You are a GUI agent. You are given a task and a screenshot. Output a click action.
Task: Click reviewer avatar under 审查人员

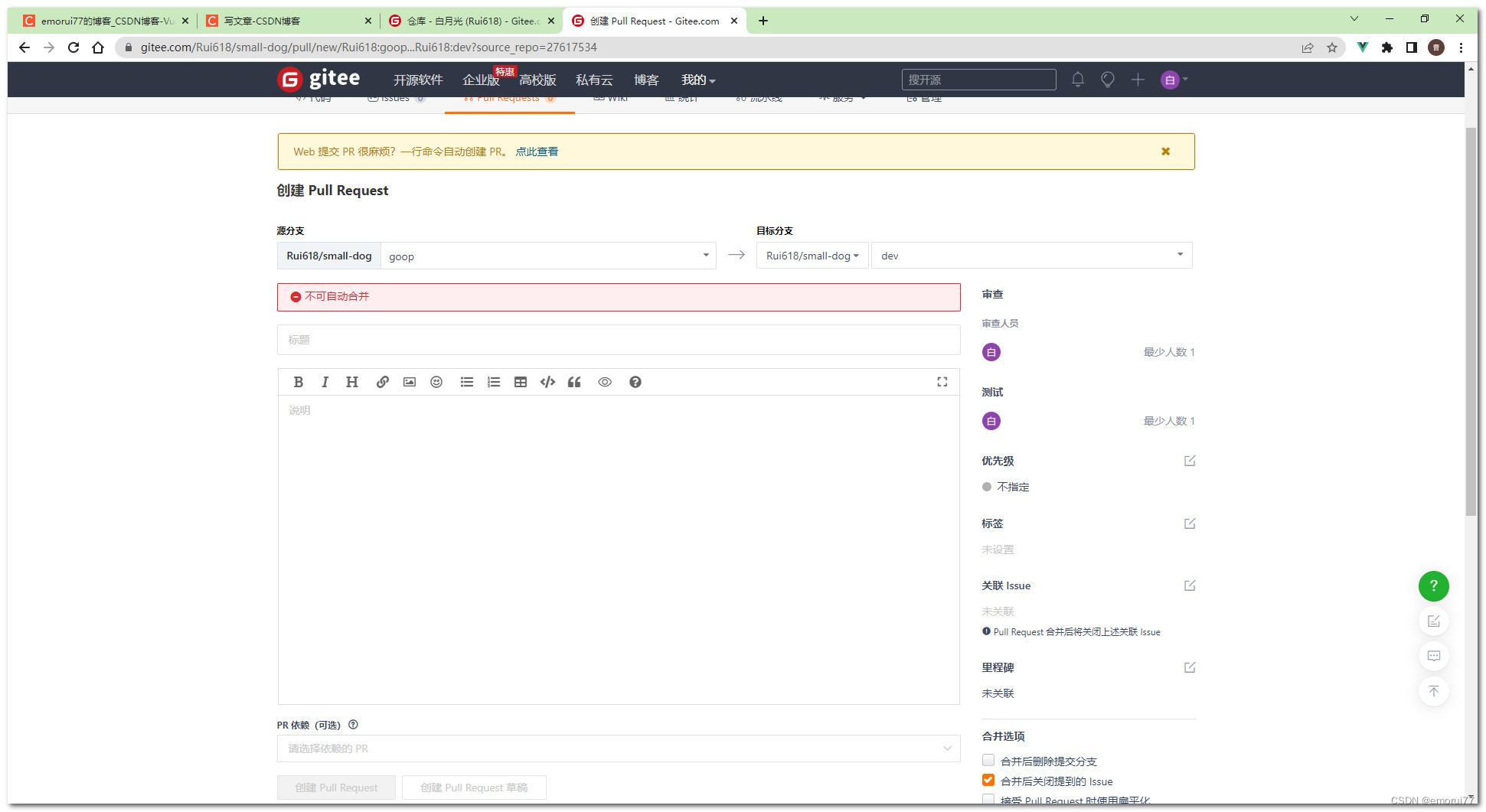coord(991,352)
